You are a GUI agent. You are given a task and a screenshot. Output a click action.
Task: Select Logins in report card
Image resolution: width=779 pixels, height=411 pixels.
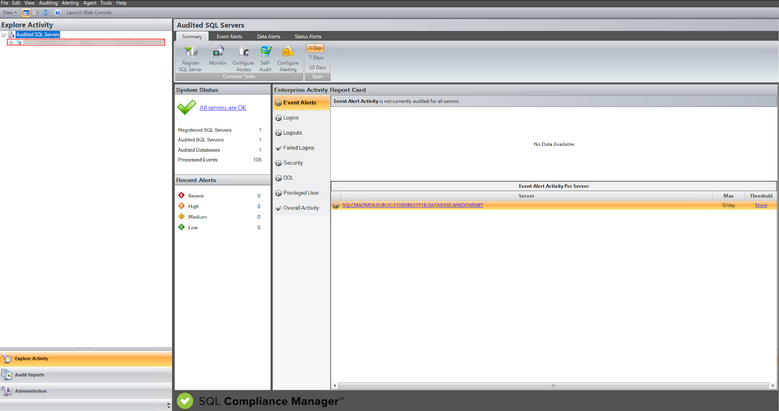tap(301, 118)
